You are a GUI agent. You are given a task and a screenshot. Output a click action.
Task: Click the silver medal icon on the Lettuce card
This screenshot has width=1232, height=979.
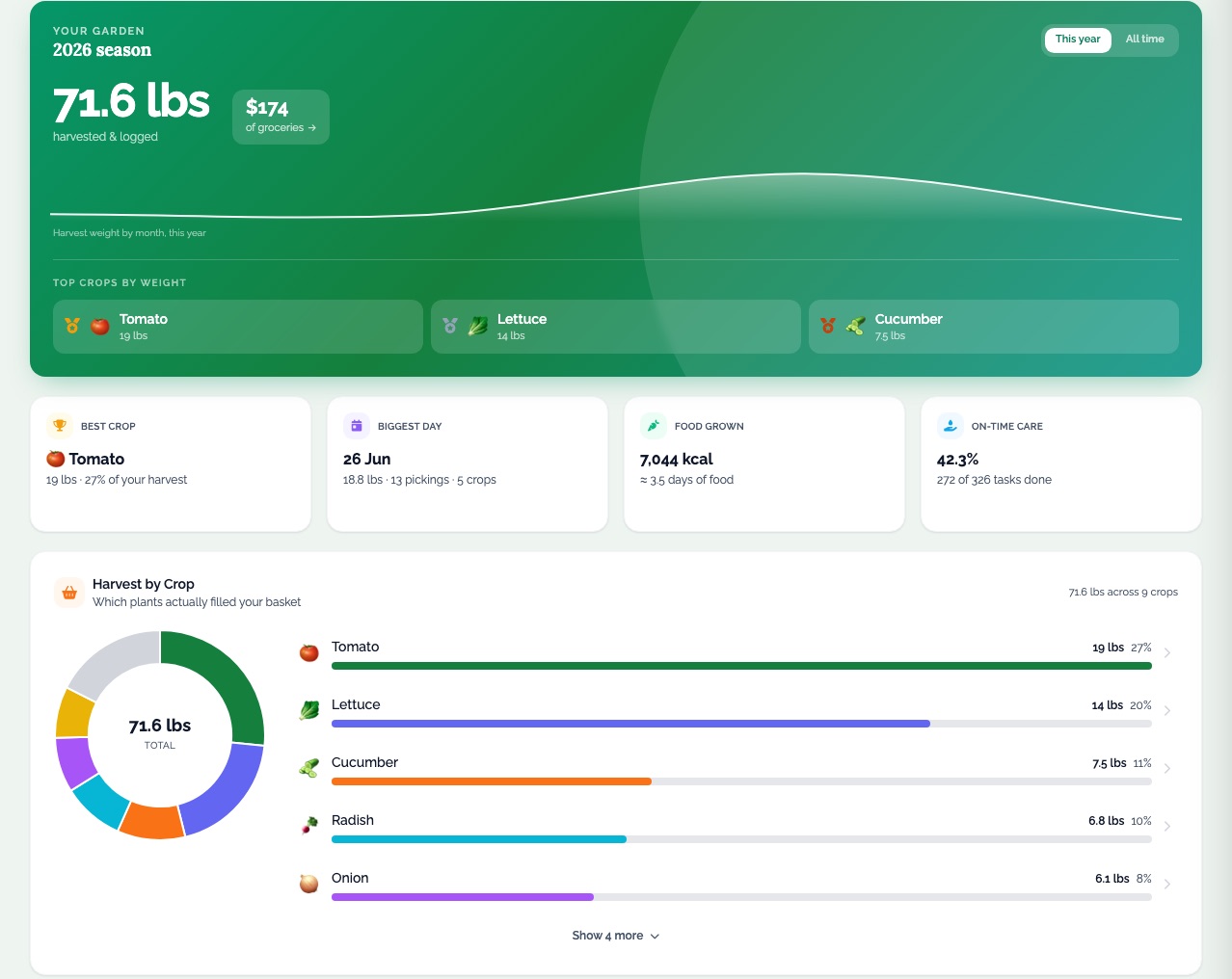(x=450, y=326)
